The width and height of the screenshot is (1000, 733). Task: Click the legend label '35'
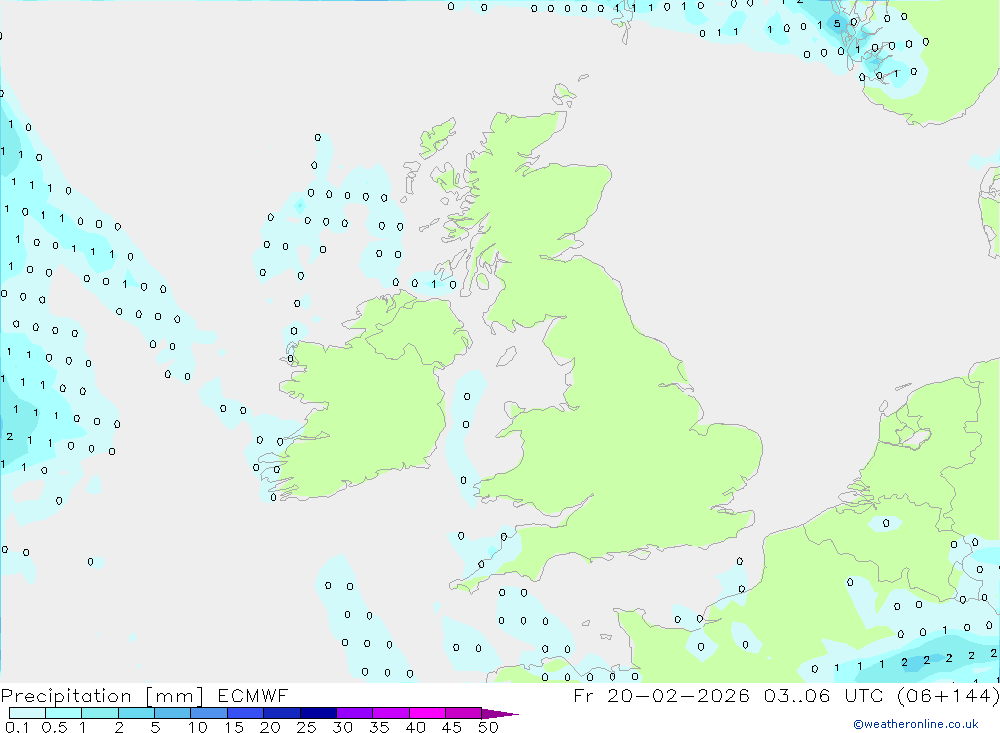(x=379, y=727)
